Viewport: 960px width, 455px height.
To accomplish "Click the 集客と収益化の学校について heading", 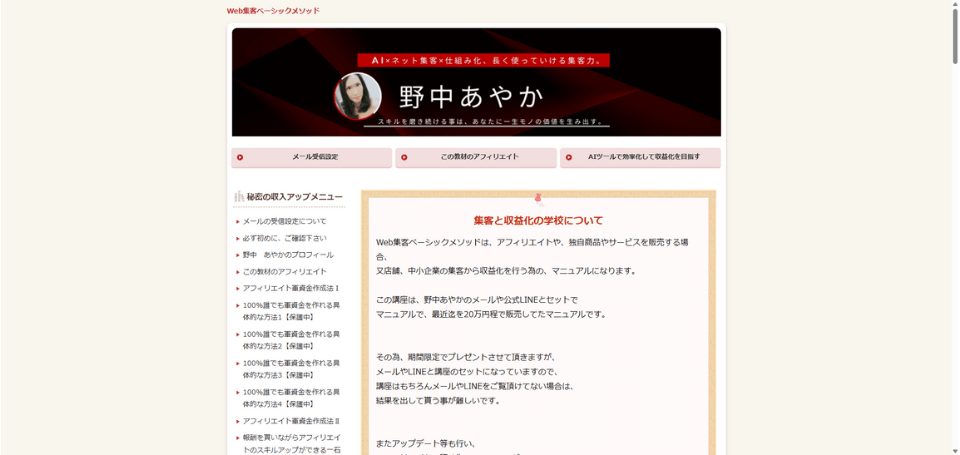I will tap(538, 220).
